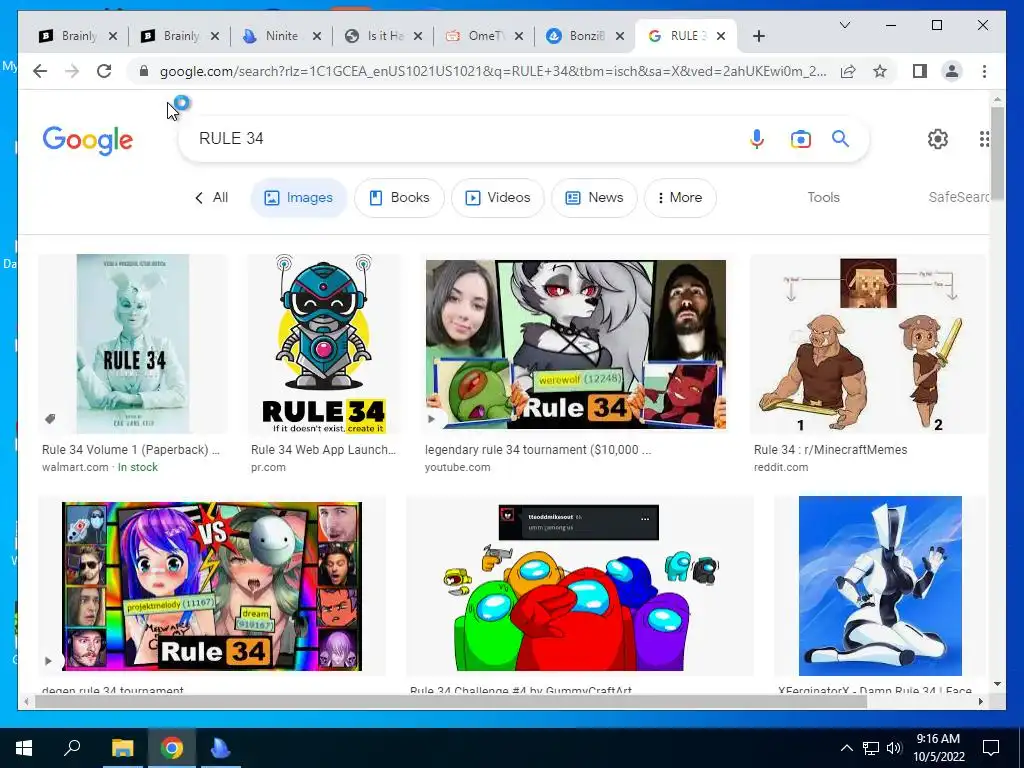Bookmark this page with the star icon
Screen dimensions: 1024x768
880,71
